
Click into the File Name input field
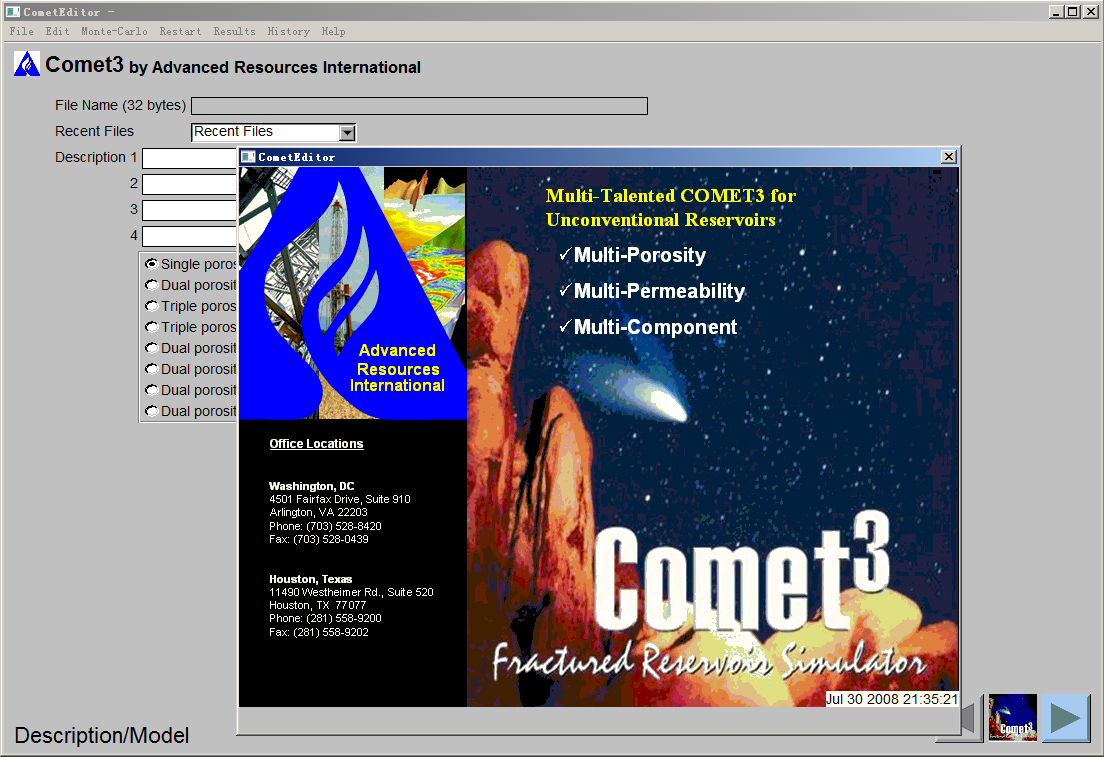click(x=420, y=106)
